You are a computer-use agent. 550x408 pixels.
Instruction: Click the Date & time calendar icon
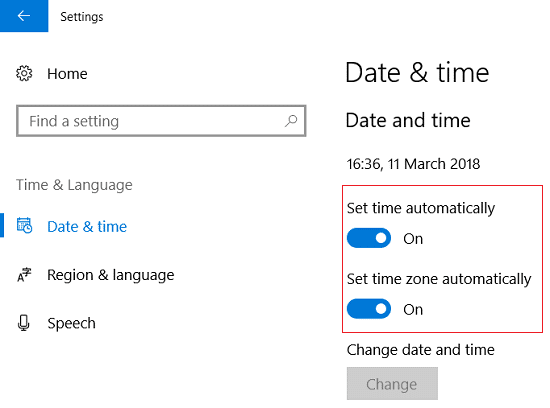(25, 225)
